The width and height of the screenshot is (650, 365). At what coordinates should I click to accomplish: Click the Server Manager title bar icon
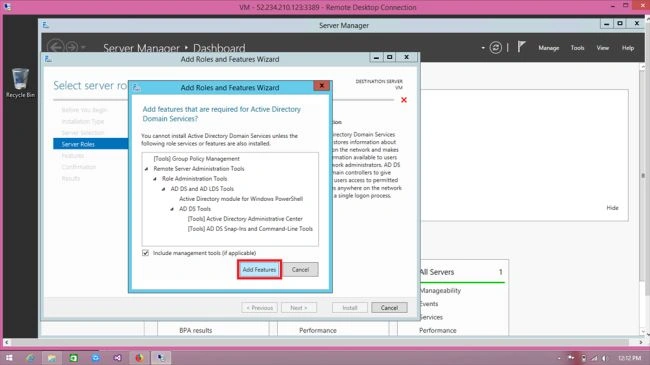tap(46, 26)
